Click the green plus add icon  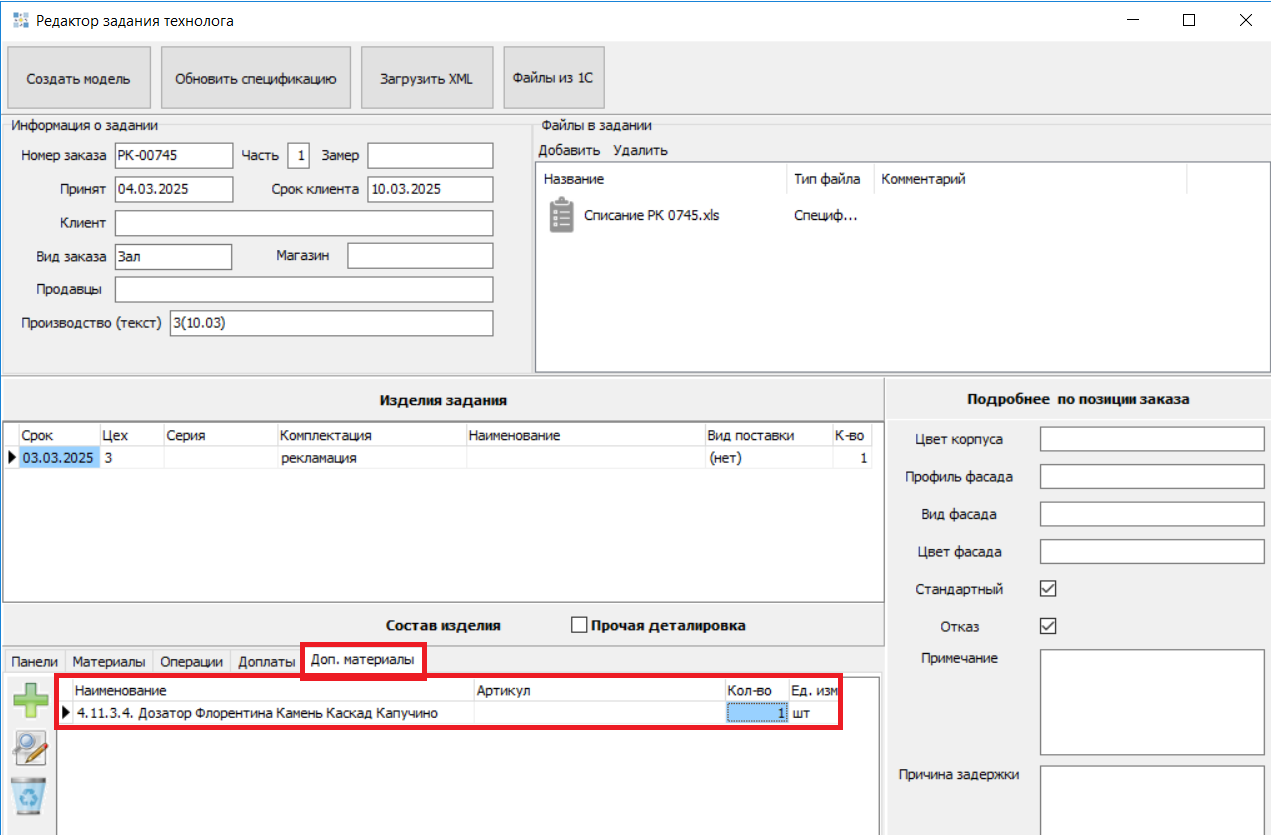[x=30, y=700]
